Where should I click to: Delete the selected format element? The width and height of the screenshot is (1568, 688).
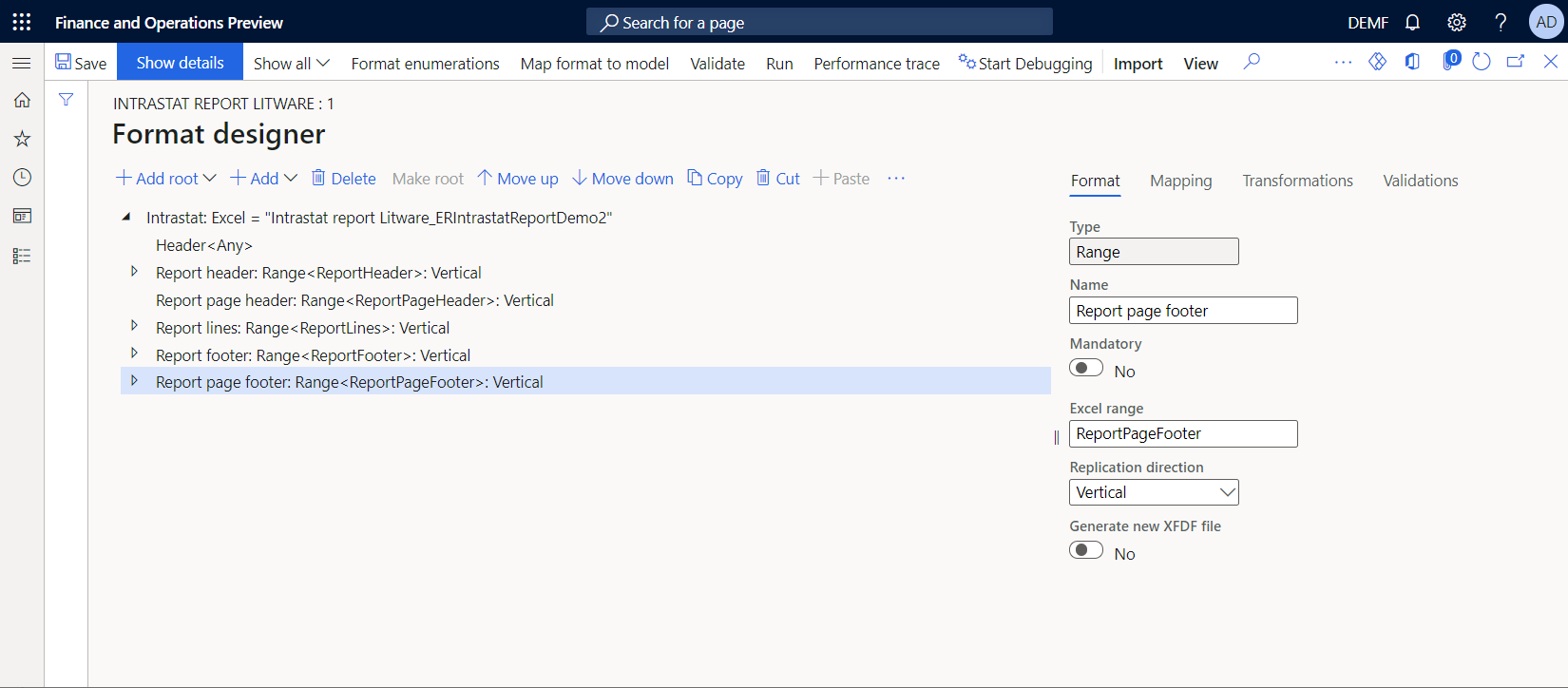point(344,179)
